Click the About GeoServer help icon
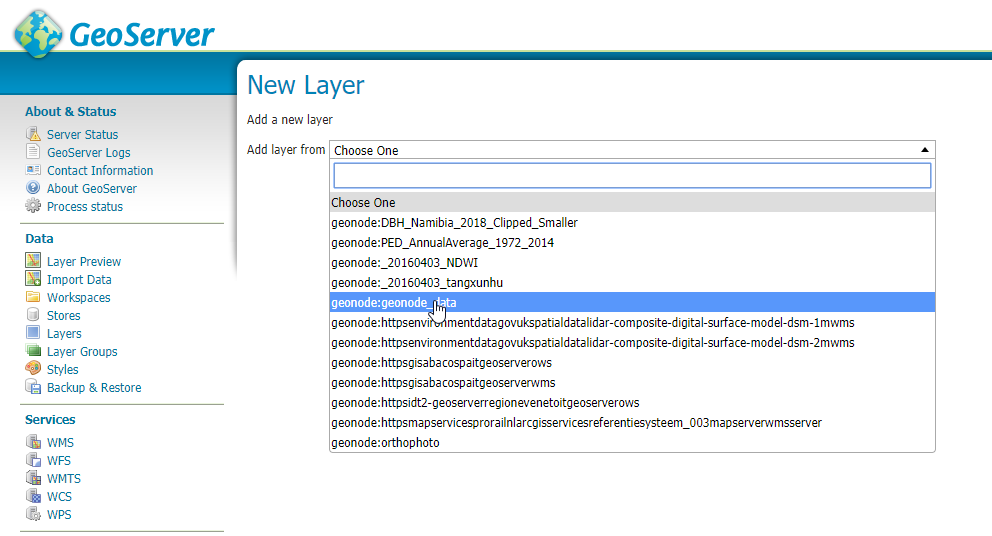 [x=33, y=188]
